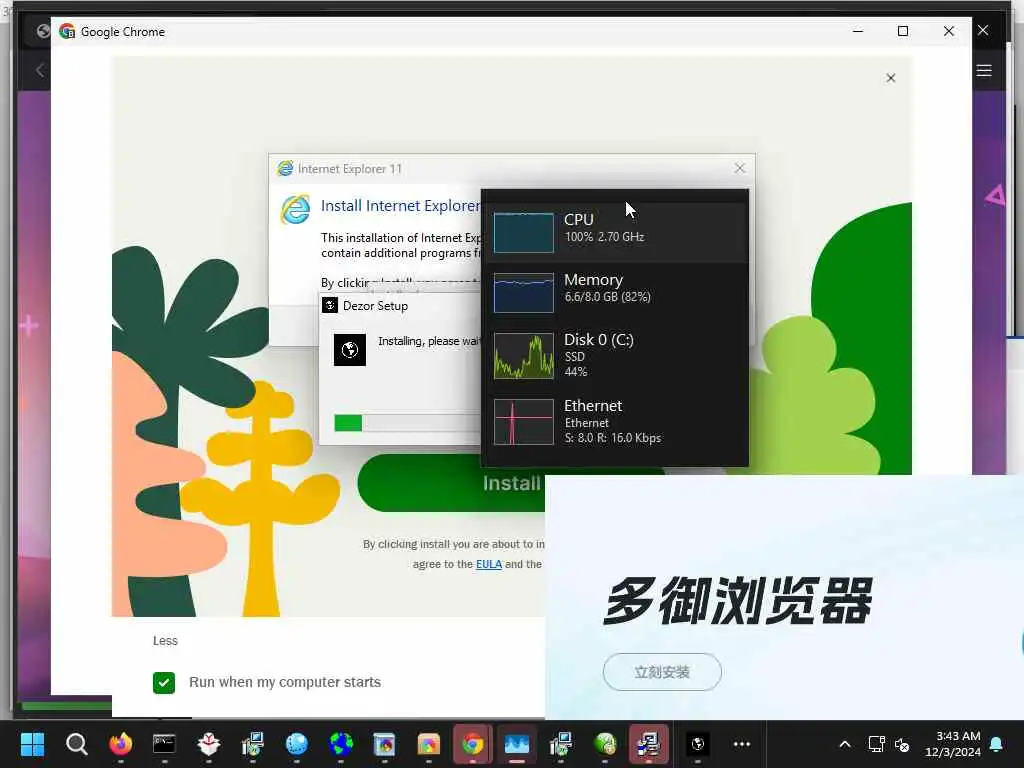
Task: Expand hidden system tray icons
Action: pyautogui.click(x=844, y=744)
